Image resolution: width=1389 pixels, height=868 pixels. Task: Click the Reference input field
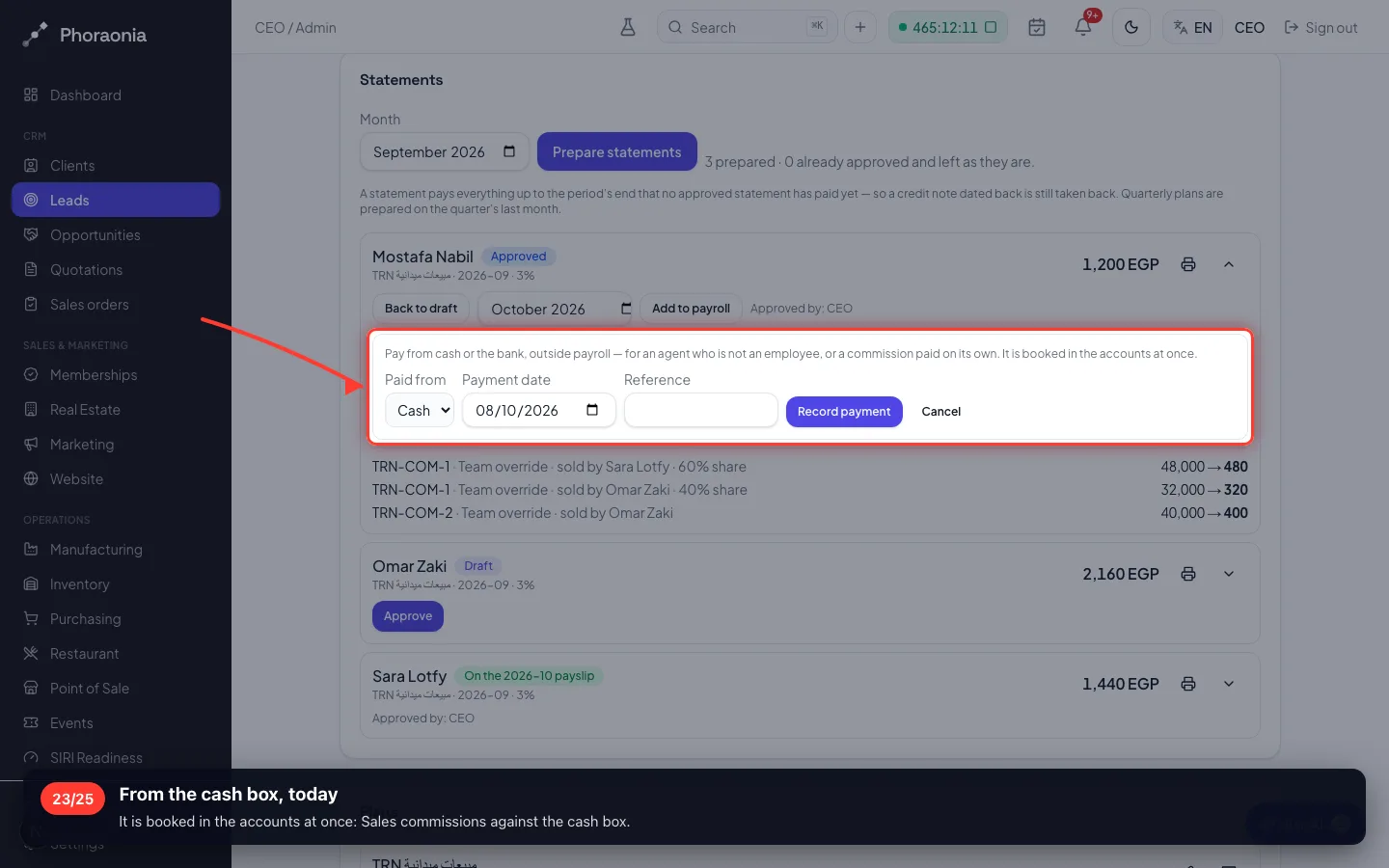pos(701,410)
